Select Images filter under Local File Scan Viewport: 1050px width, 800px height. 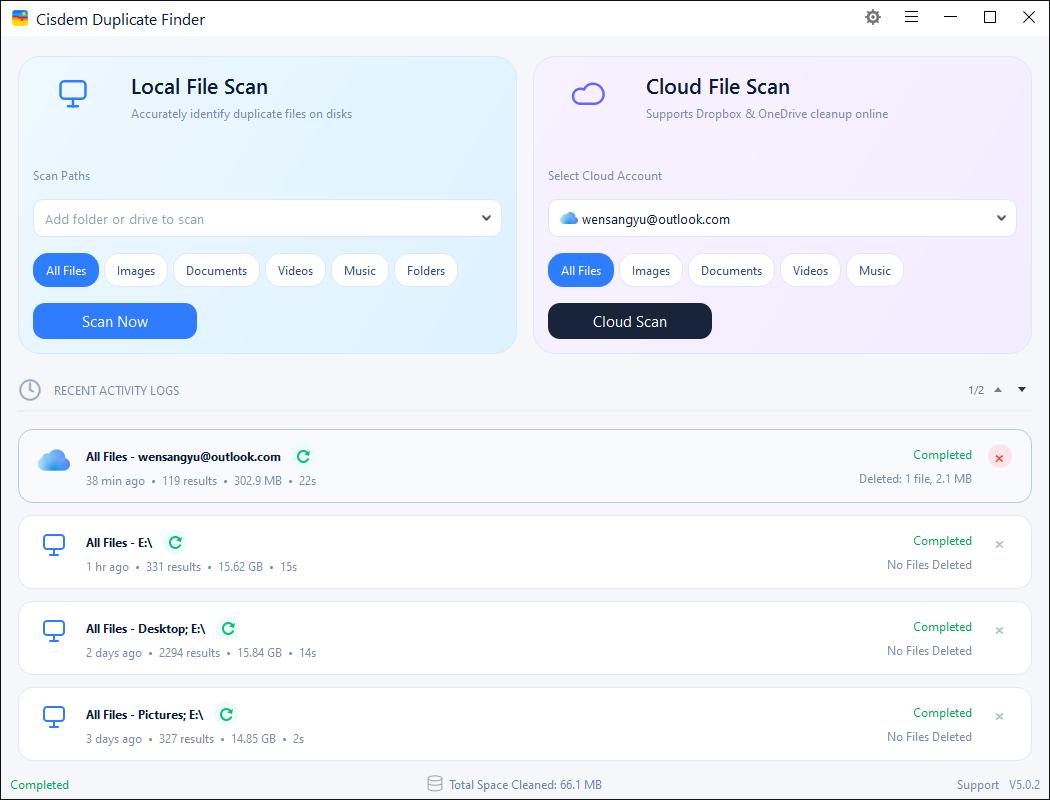click(x=136, y=270)
